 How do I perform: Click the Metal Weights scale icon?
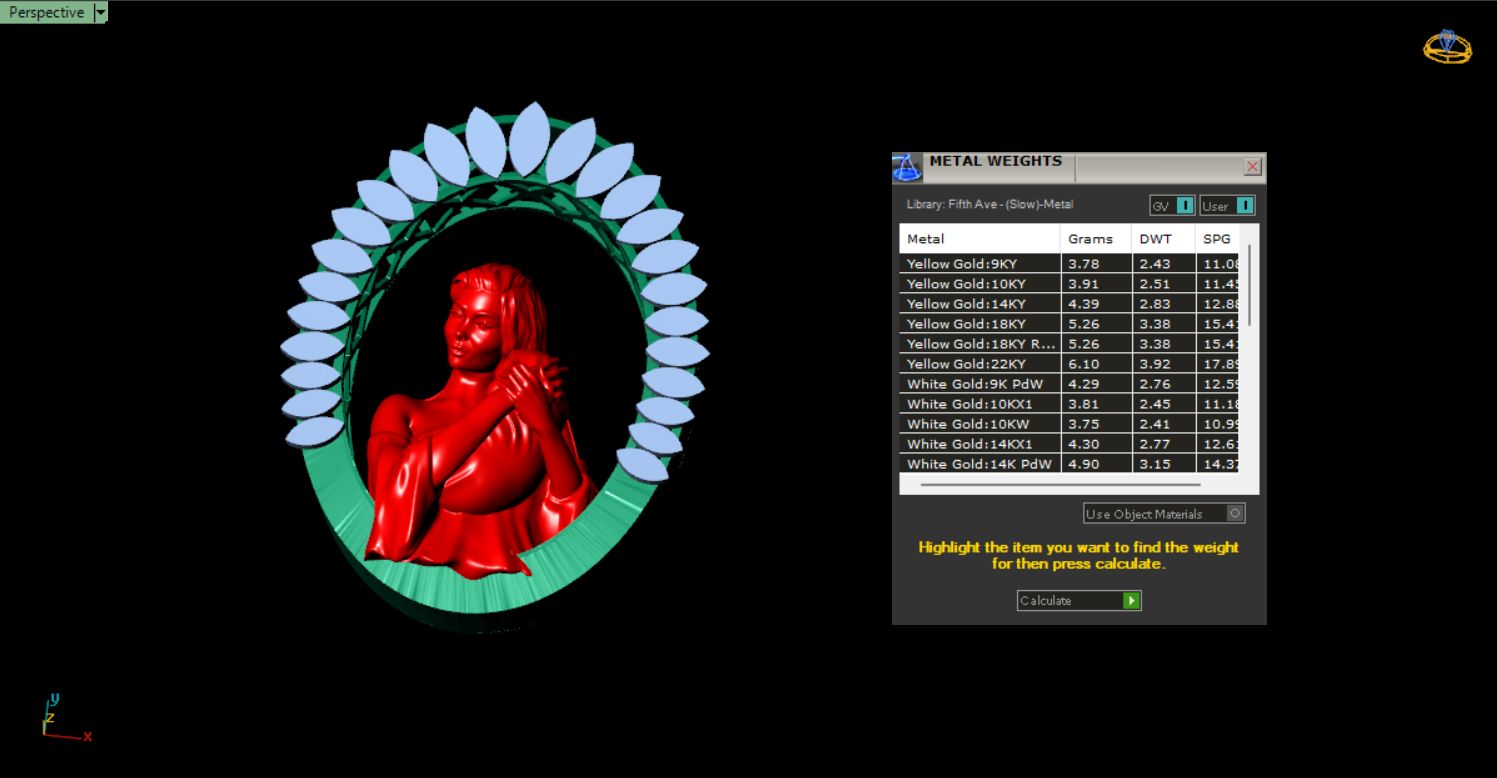[x=907, y=168]
